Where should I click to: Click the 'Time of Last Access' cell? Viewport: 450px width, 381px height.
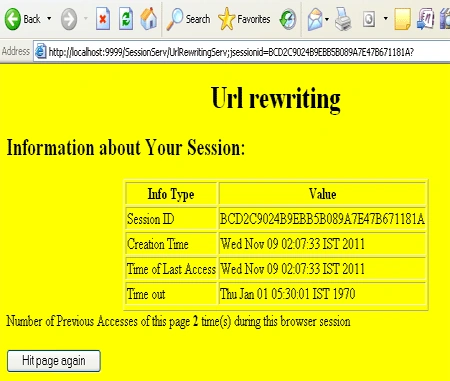pos(171,269)
